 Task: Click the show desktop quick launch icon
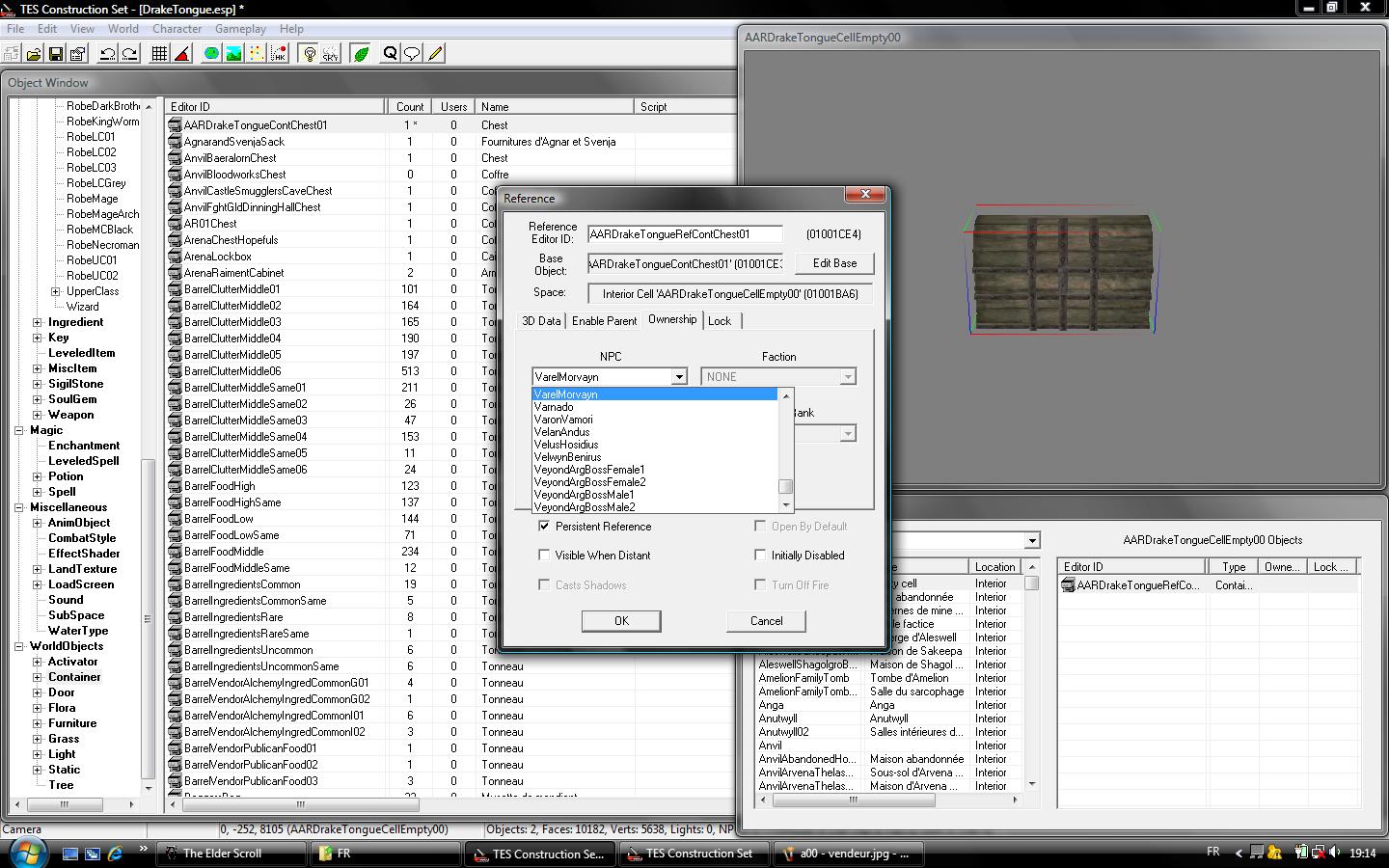pyautogui.click(x=70, y=854)
